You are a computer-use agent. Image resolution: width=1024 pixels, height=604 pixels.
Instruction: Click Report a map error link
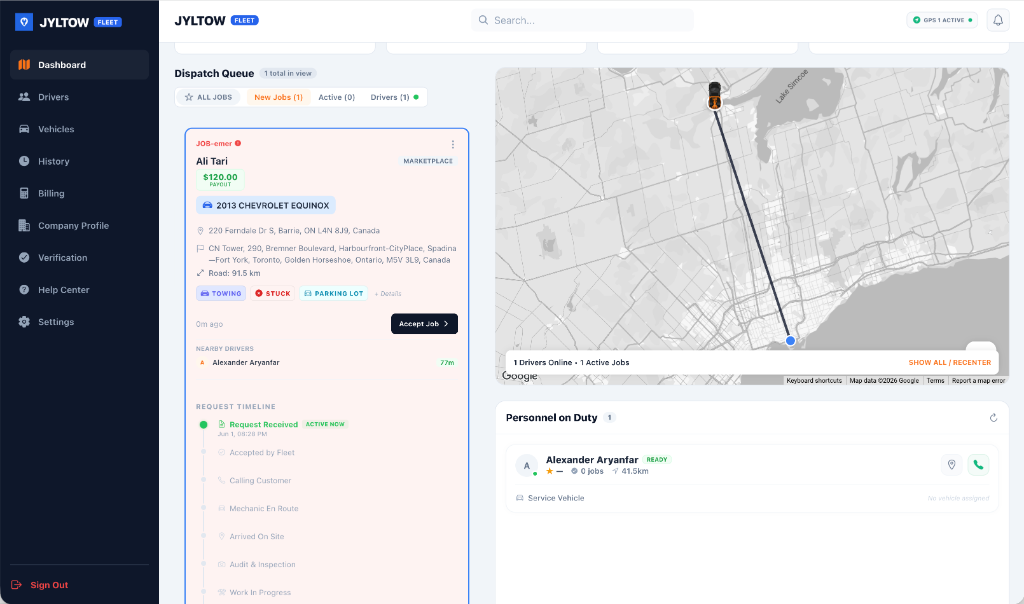(978, 380)
